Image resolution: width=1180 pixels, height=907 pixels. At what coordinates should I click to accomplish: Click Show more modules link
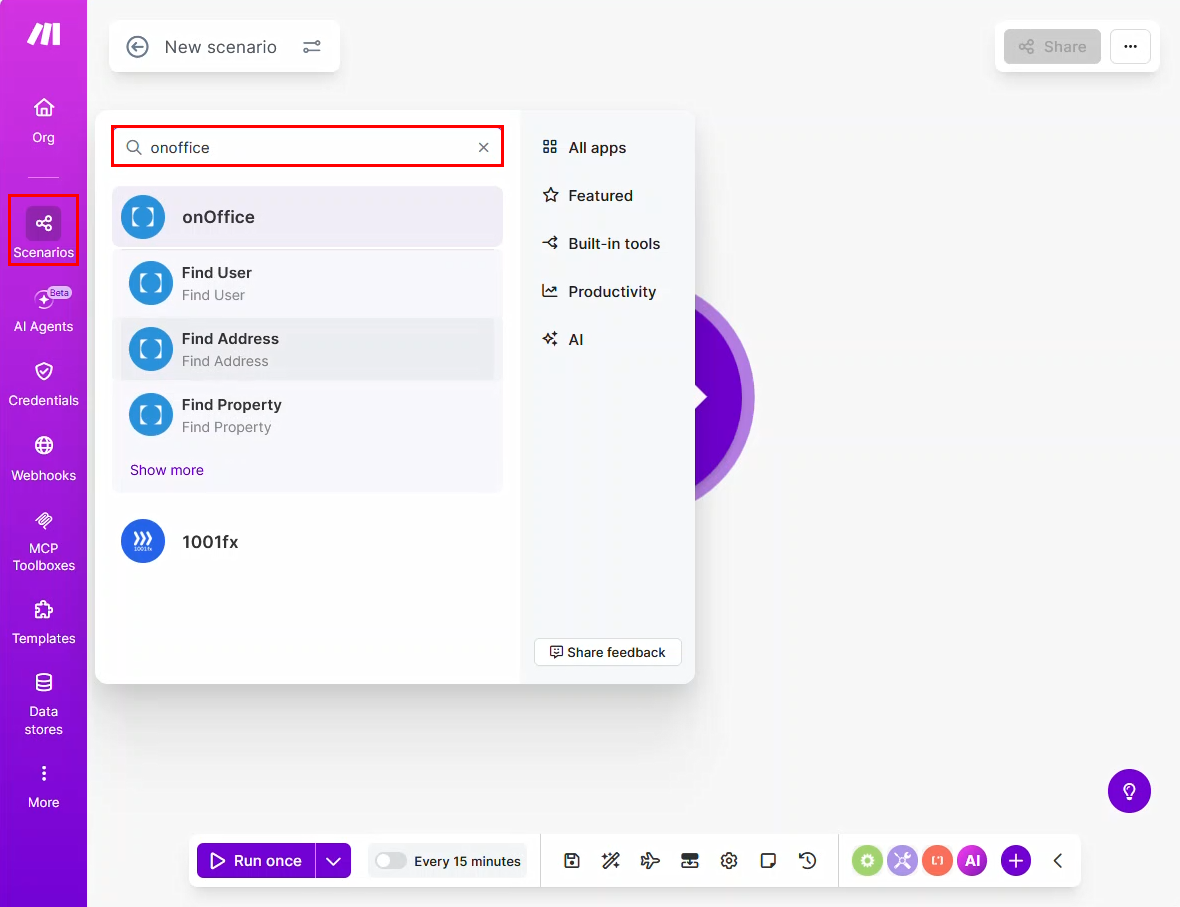(x=166, y=470)
